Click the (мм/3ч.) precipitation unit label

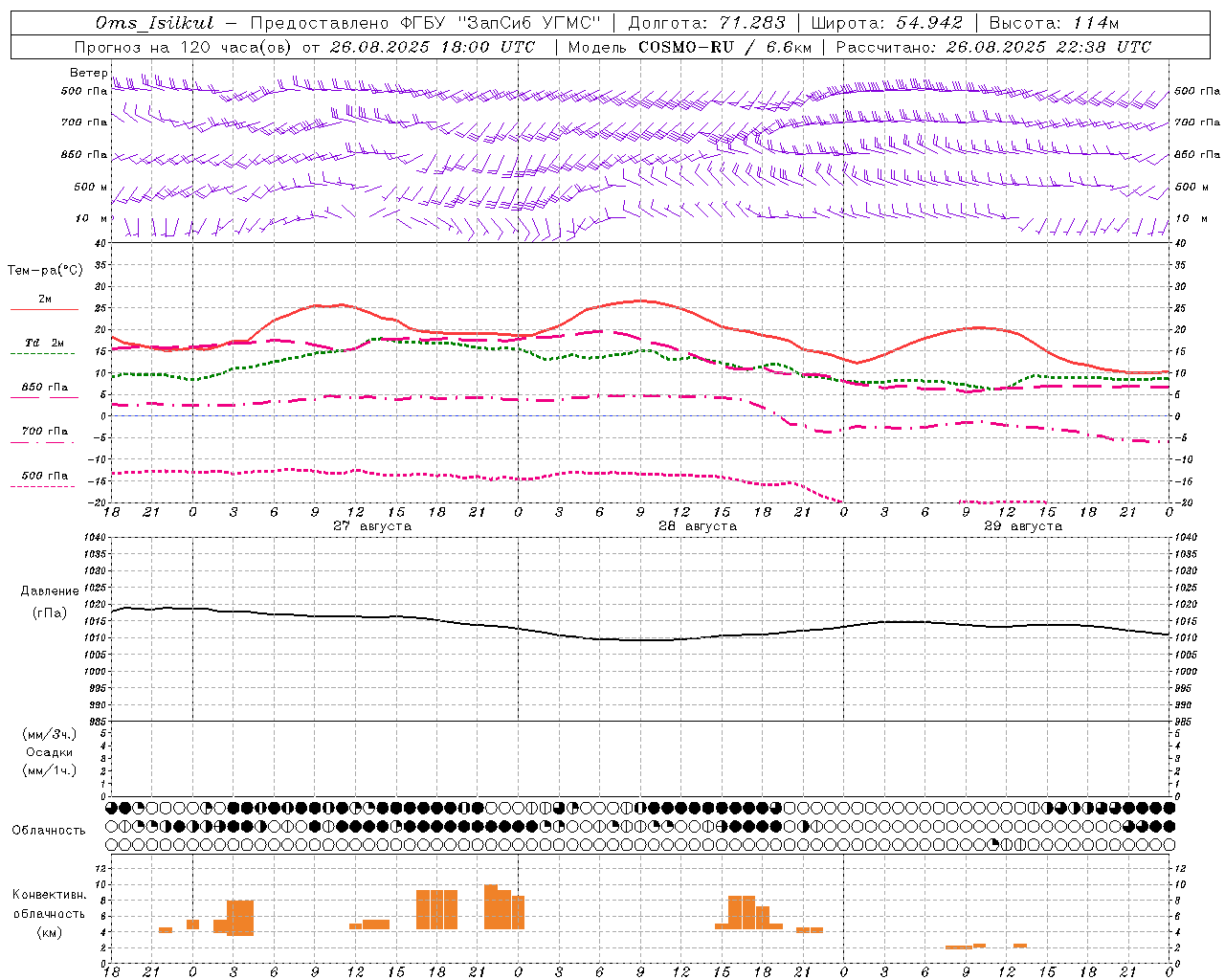click(50, 734)
